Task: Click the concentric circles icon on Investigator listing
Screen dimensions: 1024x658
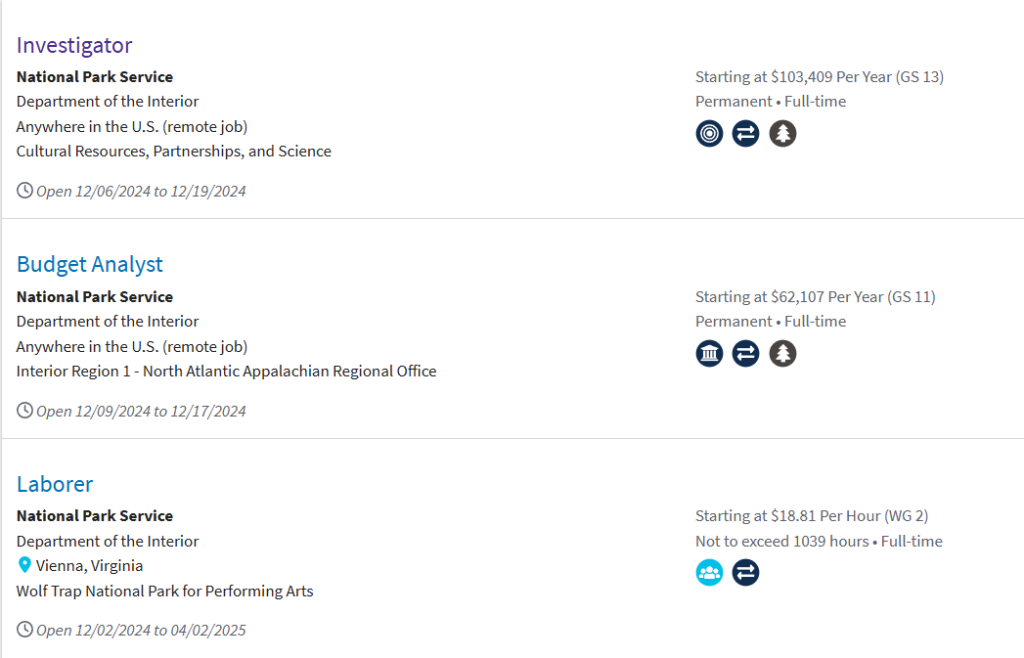Action: click(x=709, y=134)
